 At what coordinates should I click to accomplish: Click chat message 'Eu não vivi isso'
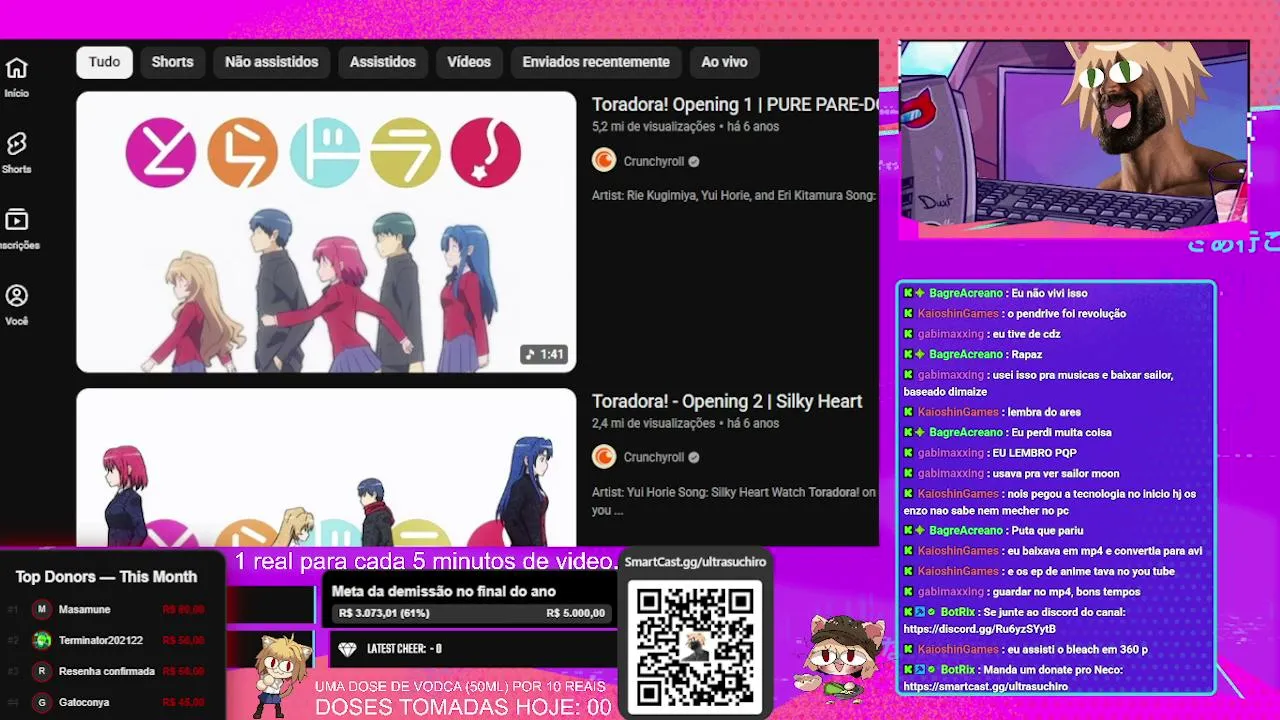pos(1049,293)
